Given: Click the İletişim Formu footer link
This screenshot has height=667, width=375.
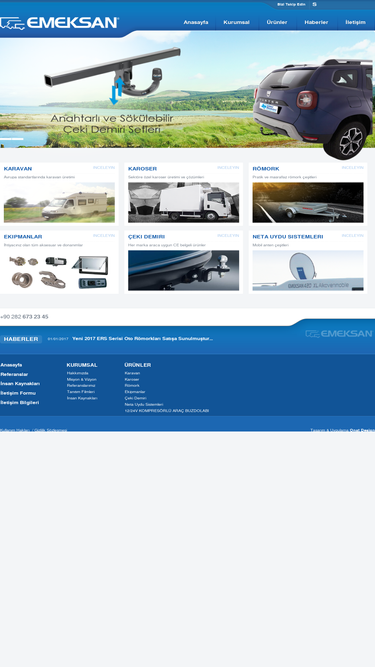Looking at the screenshot, I should coord(18,393).
